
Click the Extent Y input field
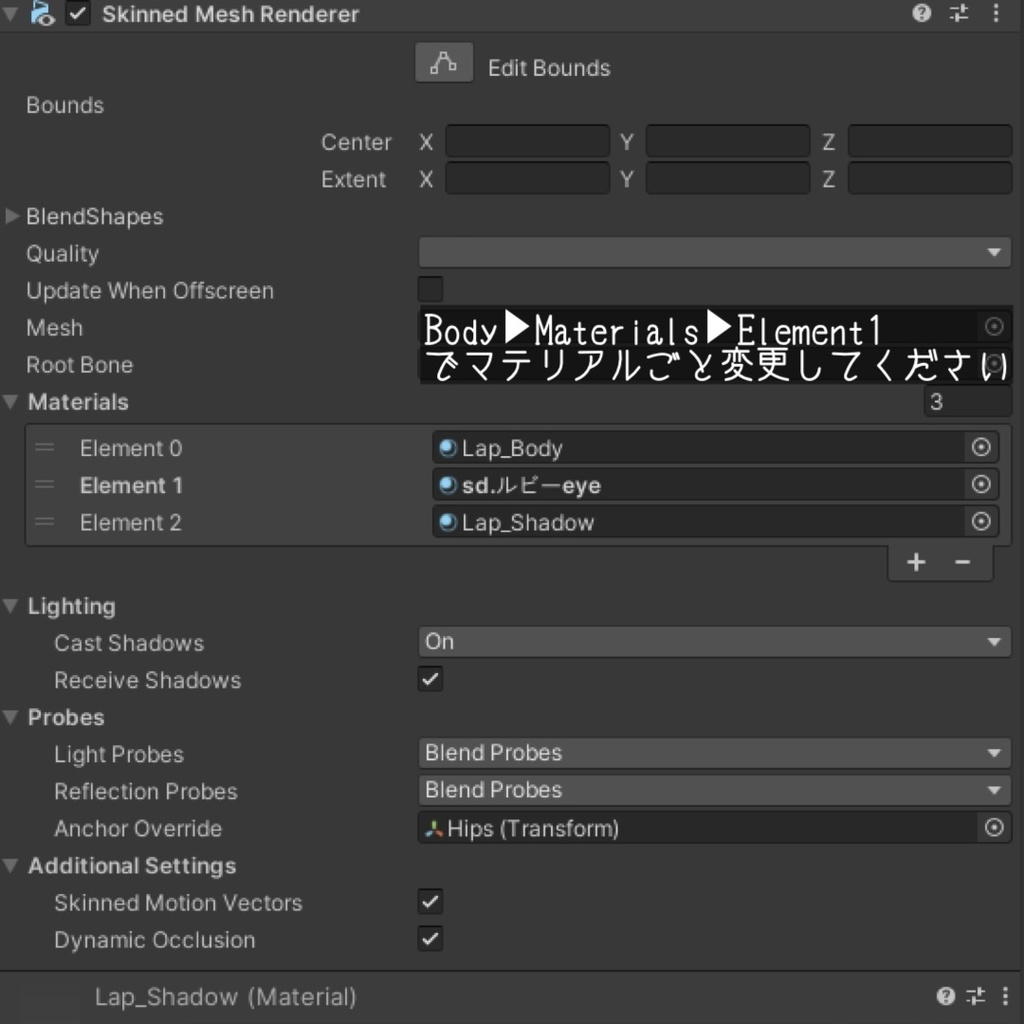(728, 179)
